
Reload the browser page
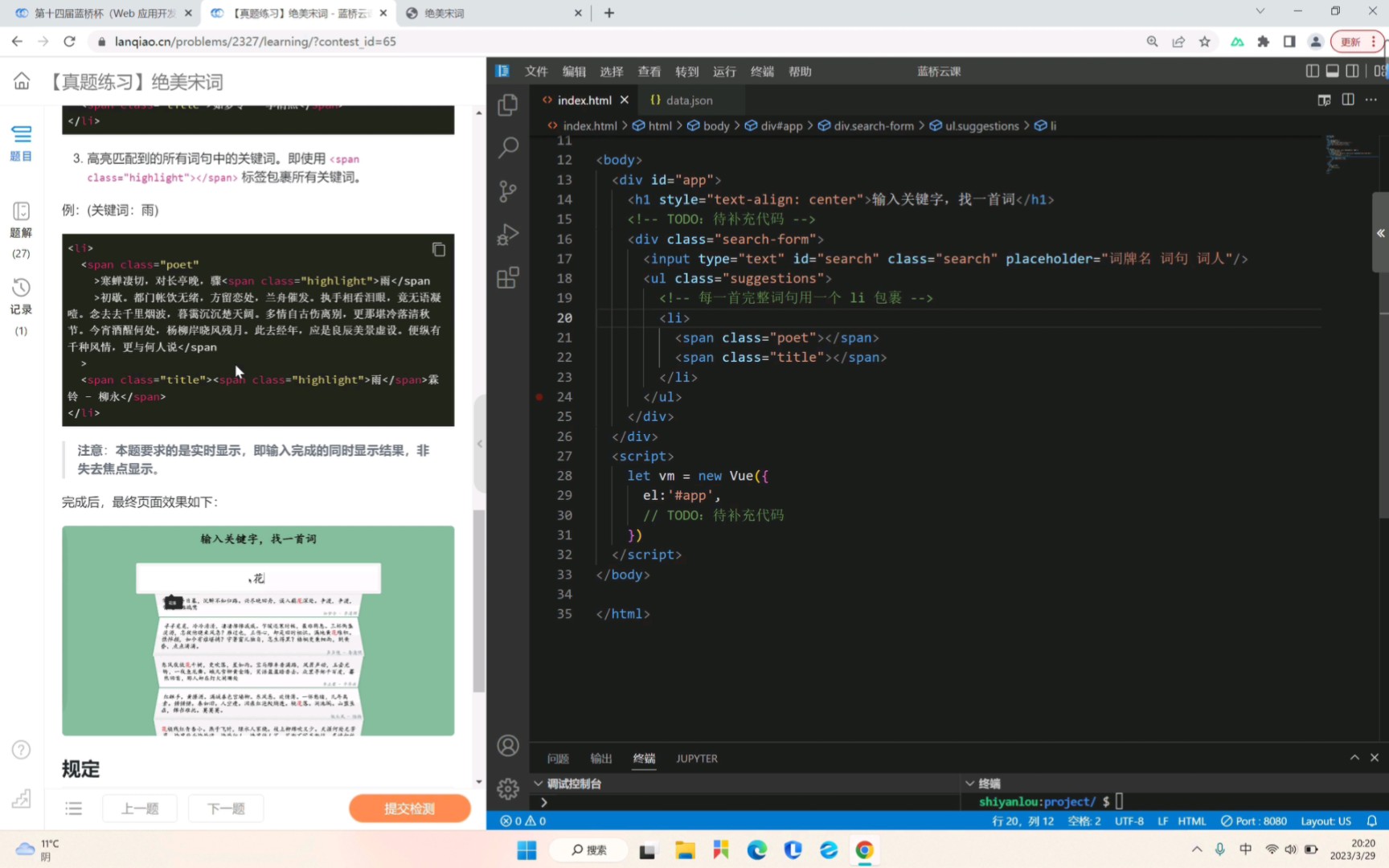pos(70,41)
